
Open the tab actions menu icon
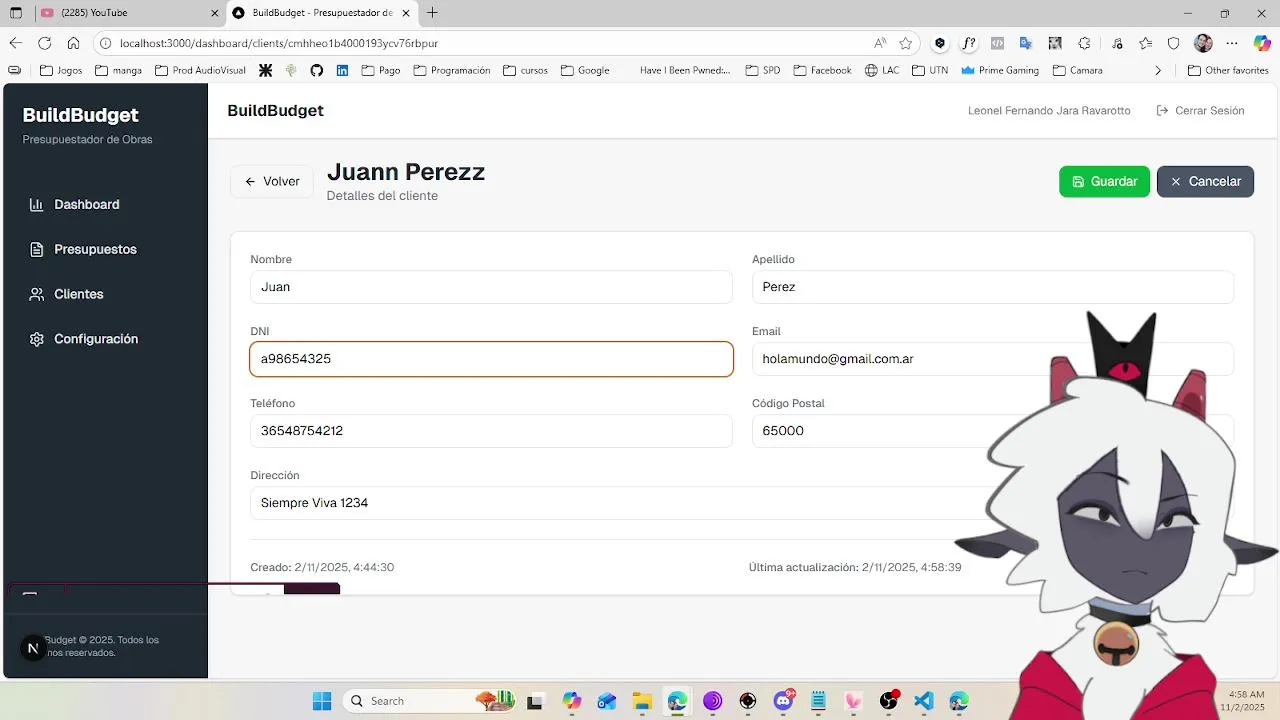coord(15,13)
